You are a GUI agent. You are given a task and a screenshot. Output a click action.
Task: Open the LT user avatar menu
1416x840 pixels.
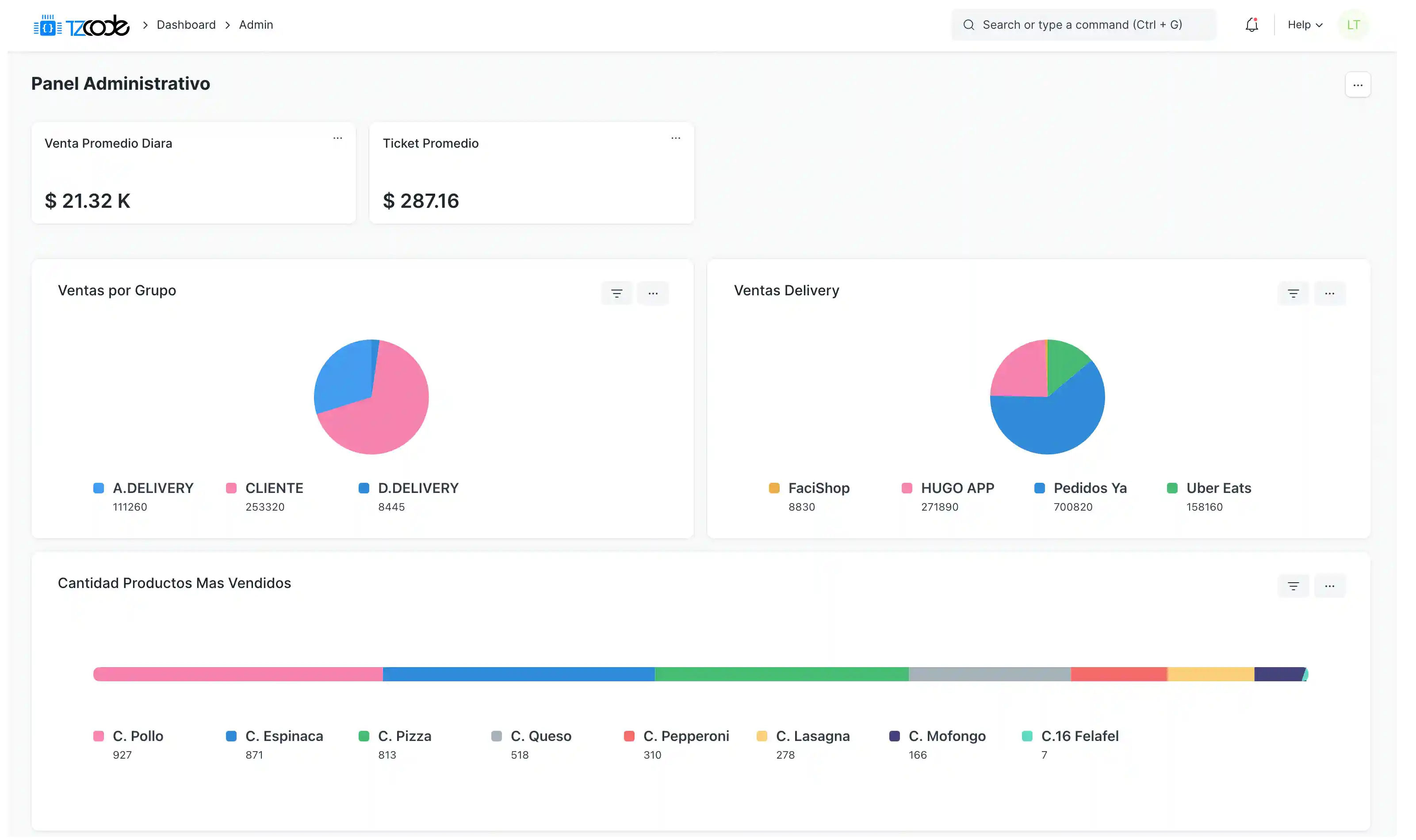(x=1353, y=25)
